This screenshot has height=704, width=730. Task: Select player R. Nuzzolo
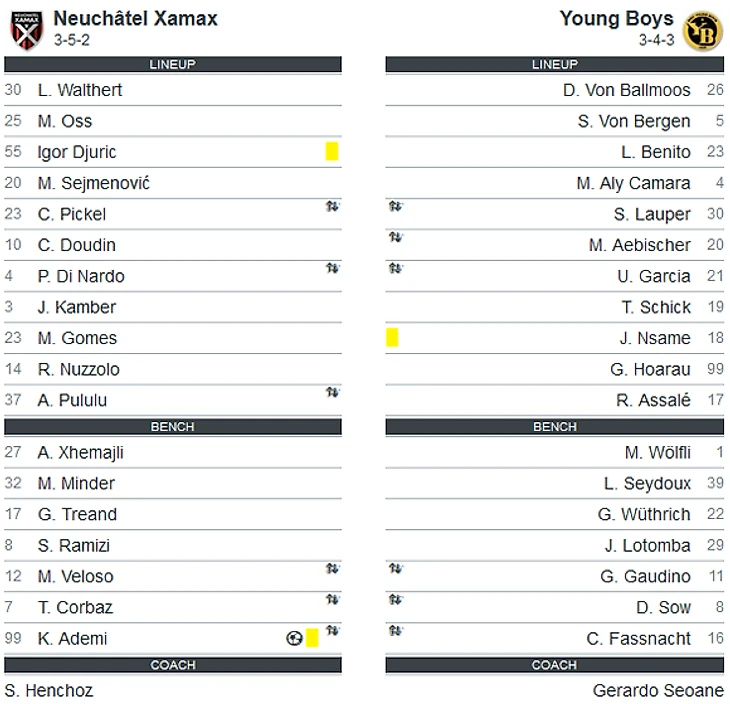pyautogui.click(x=79, y=369)
